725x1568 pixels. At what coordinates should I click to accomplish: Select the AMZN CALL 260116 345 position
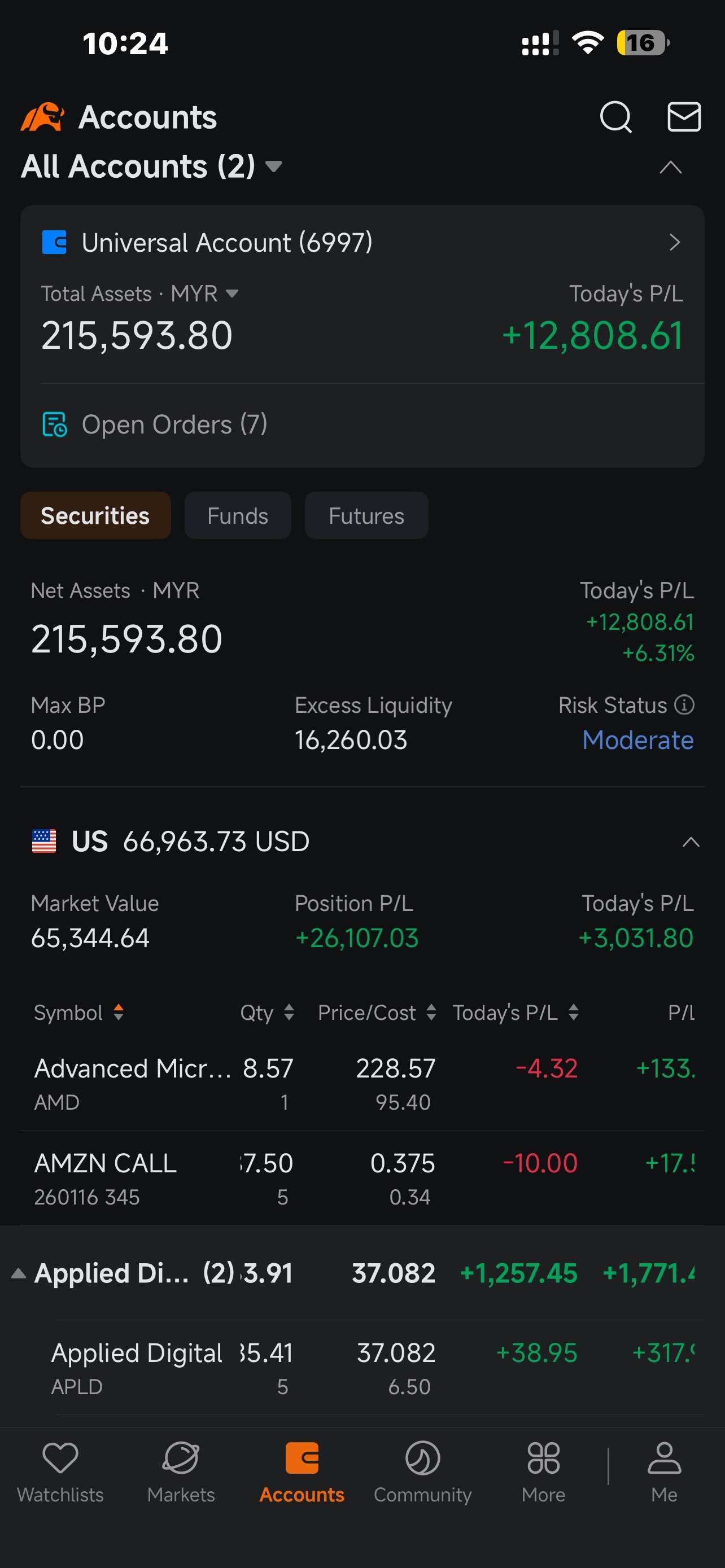pyautogui.click(x=362, y=1178)
